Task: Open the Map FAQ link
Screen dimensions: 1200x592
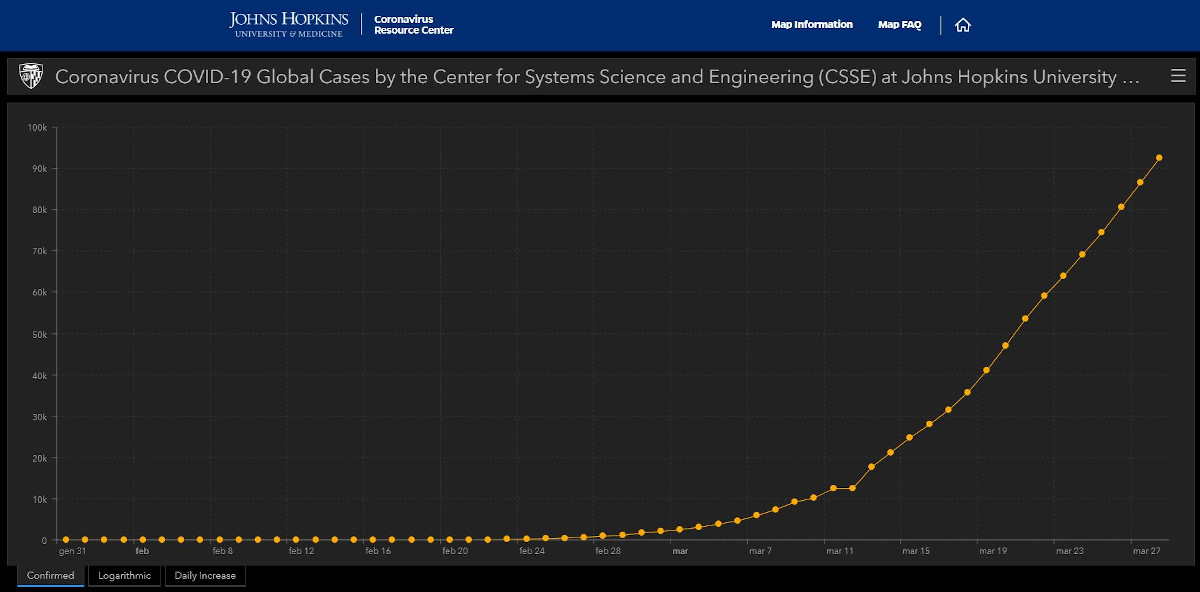Action: tap(899, 25)
